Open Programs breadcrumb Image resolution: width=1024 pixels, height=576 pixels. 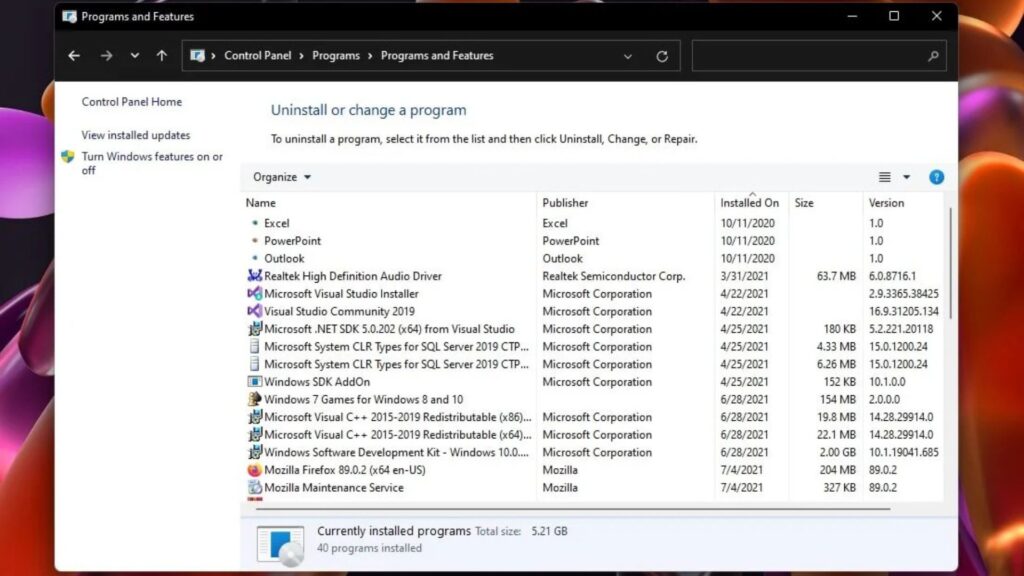[336, 56]
